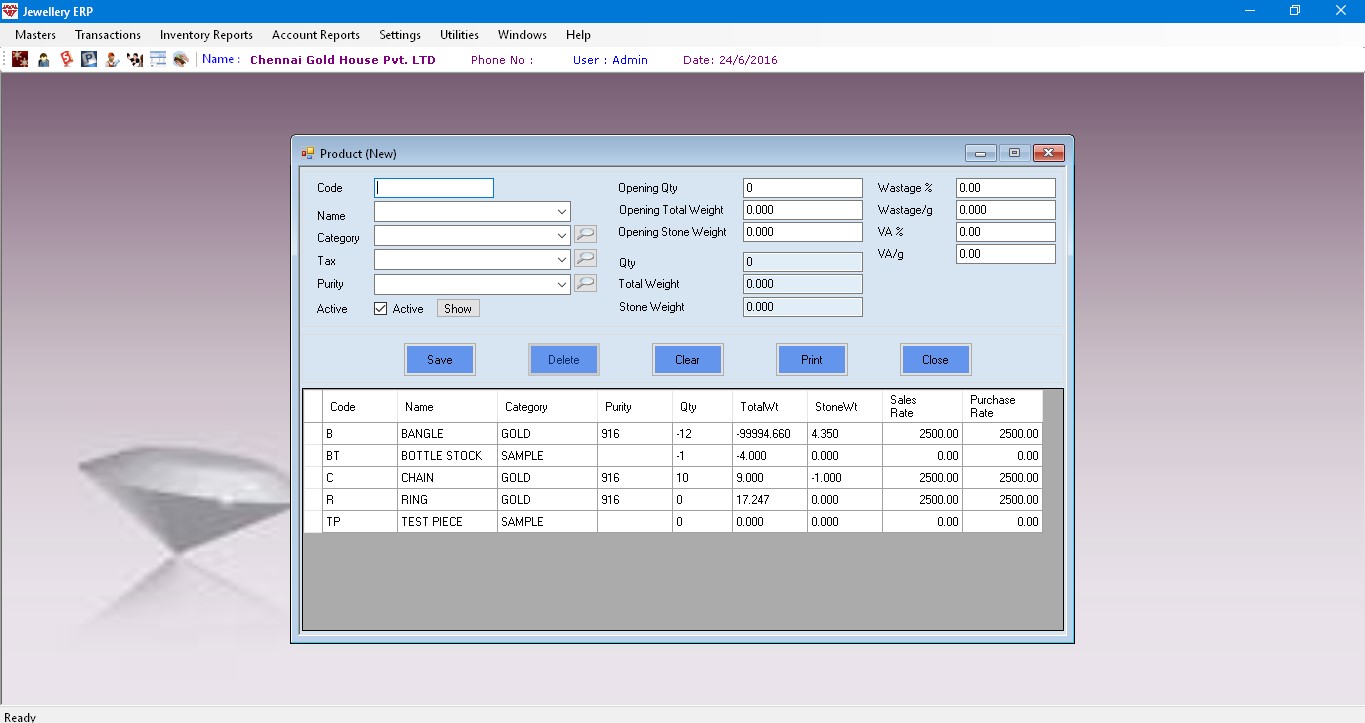This screenshot has width=1365, height=723.
Task: Expand the Tax dropdown
Action: [562, 260]
